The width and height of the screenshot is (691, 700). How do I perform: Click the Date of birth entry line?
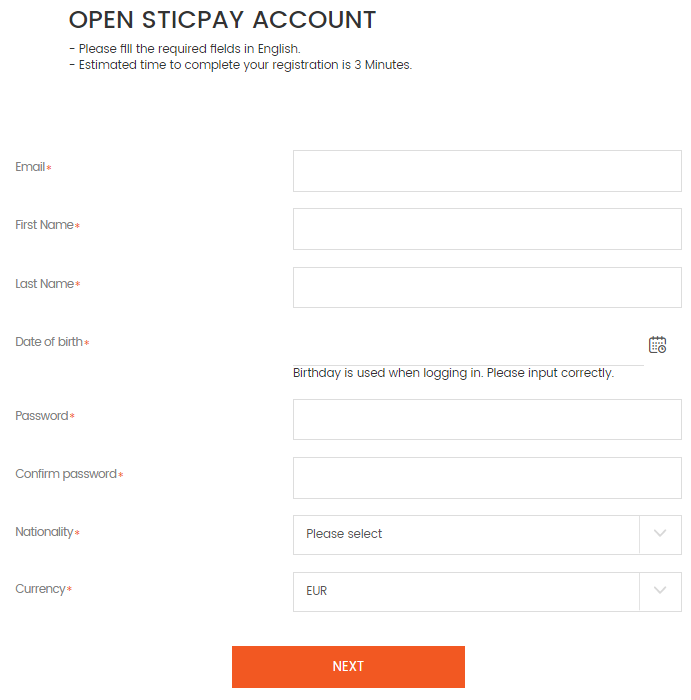click(468, 346)
